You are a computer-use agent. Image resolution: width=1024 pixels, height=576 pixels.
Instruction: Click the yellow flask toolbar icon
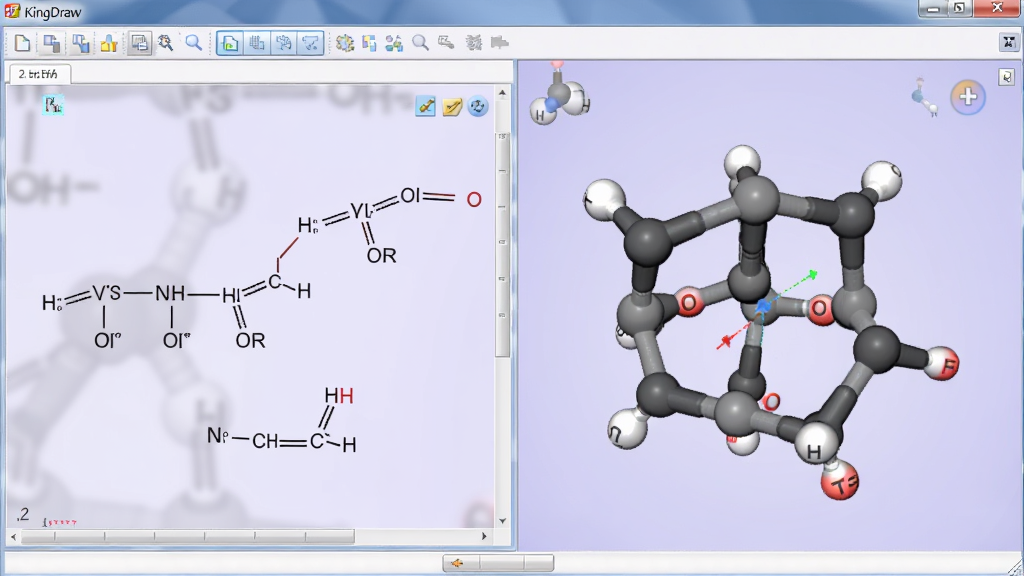(108, 43)
